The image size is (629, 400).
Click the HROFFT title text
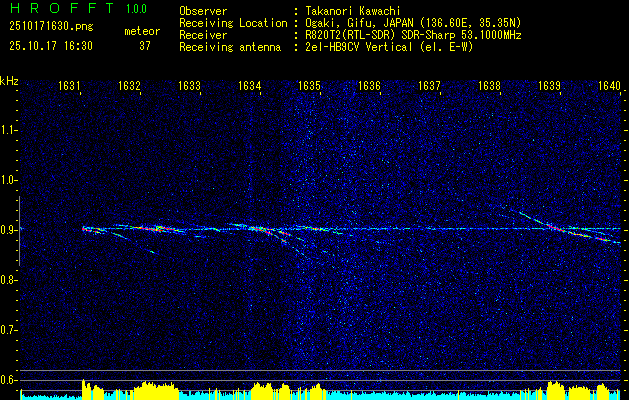pos(62,8)
